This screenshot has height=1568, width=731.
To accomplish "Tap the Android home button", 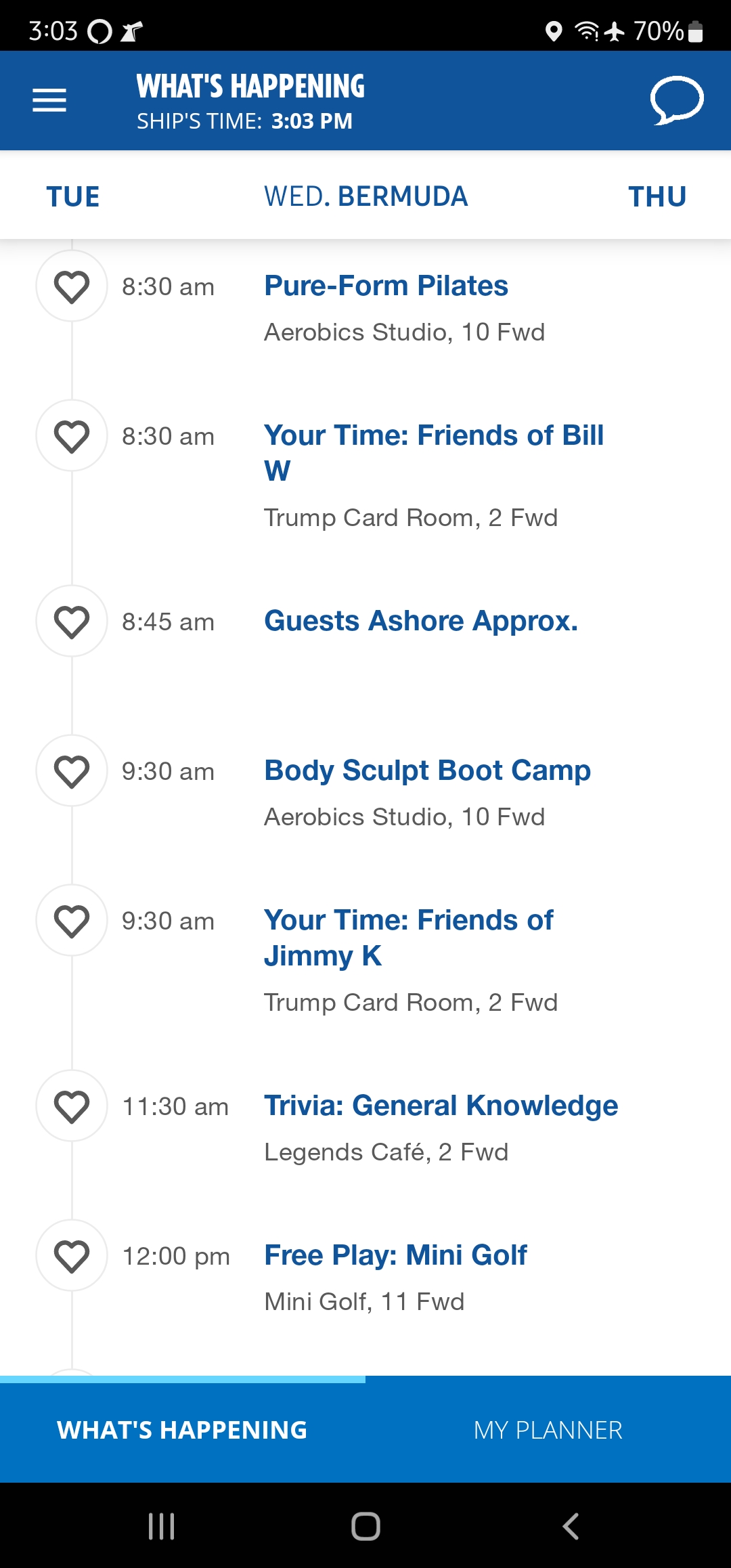I will [365, 1526].
